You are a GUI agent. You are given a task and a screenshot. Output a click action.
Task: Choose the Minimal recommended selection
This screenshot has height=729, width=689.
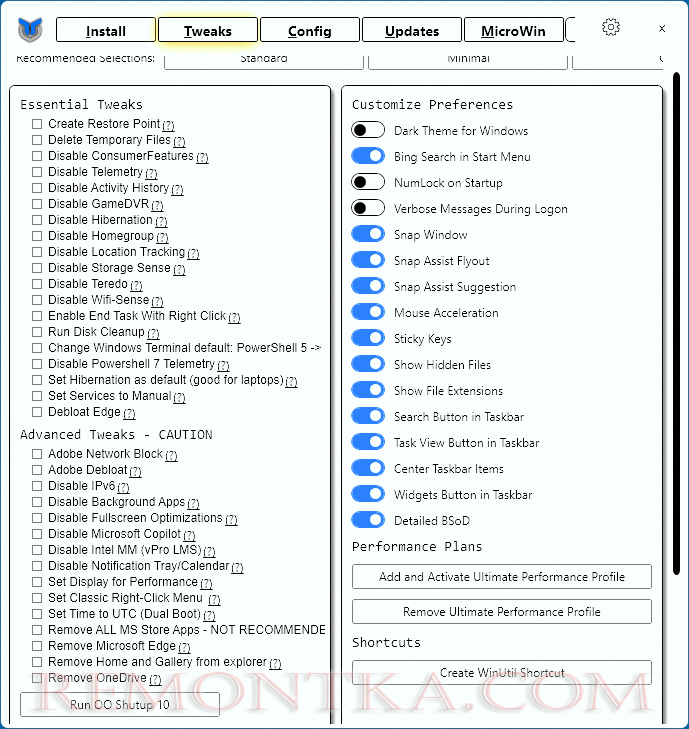pos(468,61)
